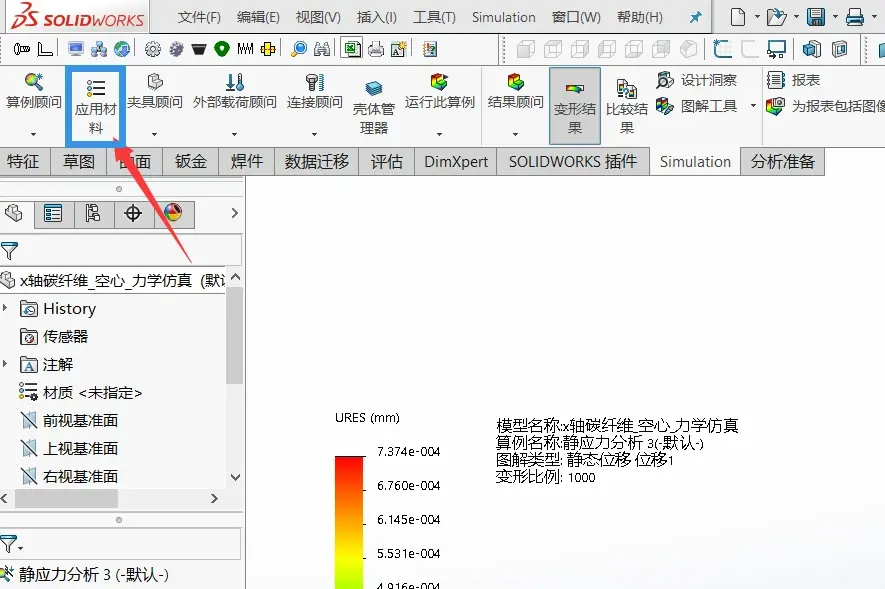885x589 pixels.
Task: Open the dropdown arrow under 算例顾问
Action: click(x=33, y=134)
